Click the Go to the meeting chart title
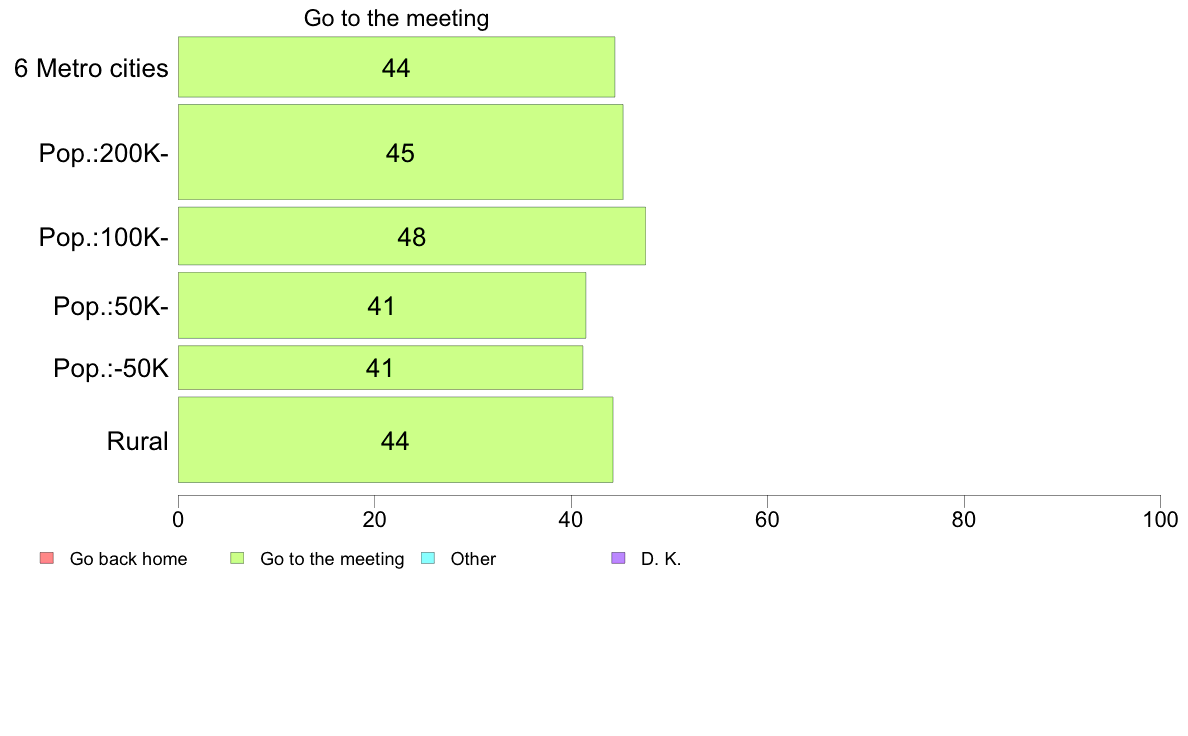Image resolution: width=1188 pixels, height=736 pixels. click(396, 17)
